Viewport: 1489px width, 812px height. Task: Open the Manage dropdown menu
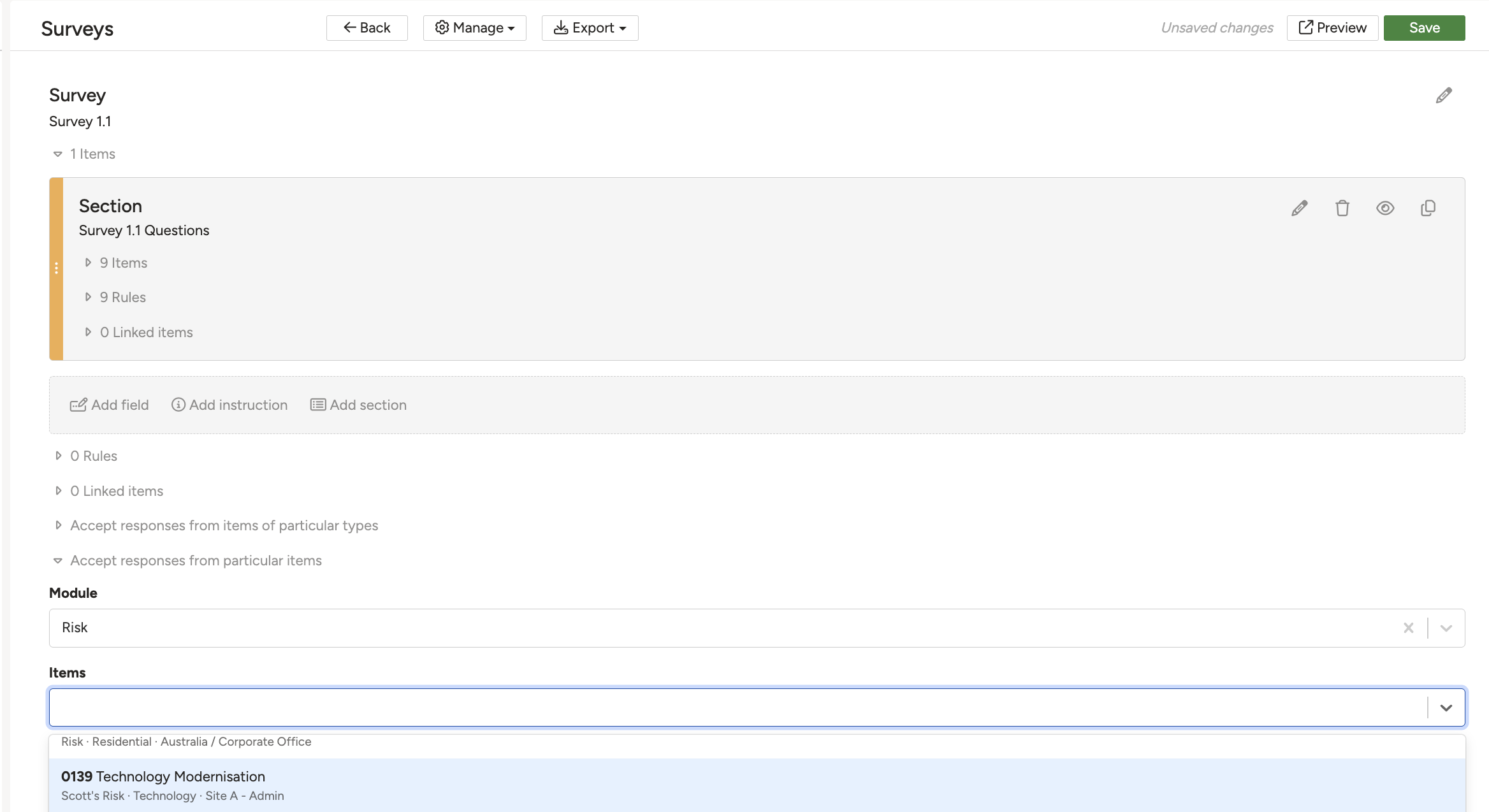[x=475, y=28]
